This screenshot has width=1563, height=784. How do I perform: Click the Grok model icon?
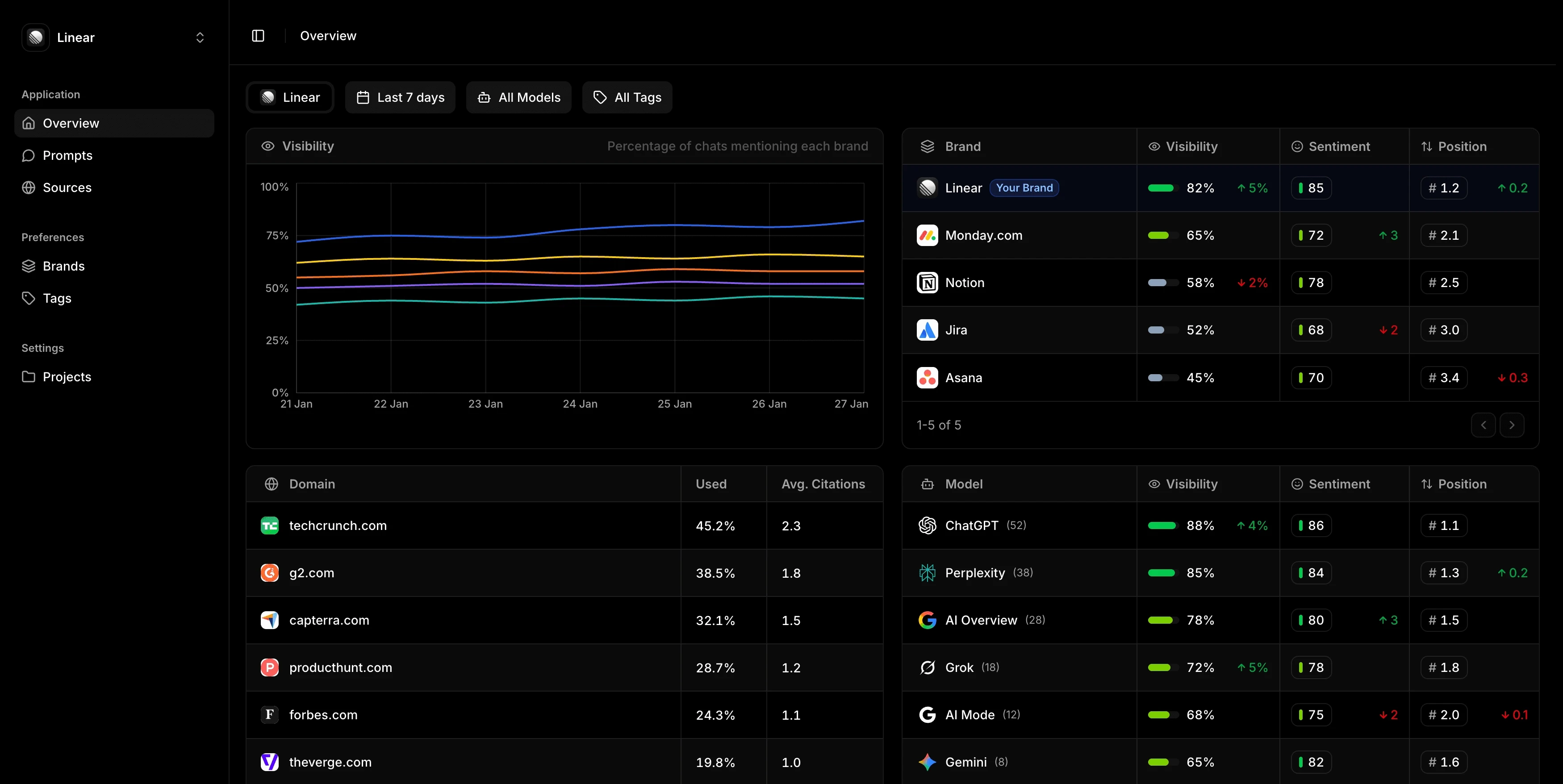click(x=927, y=667)
